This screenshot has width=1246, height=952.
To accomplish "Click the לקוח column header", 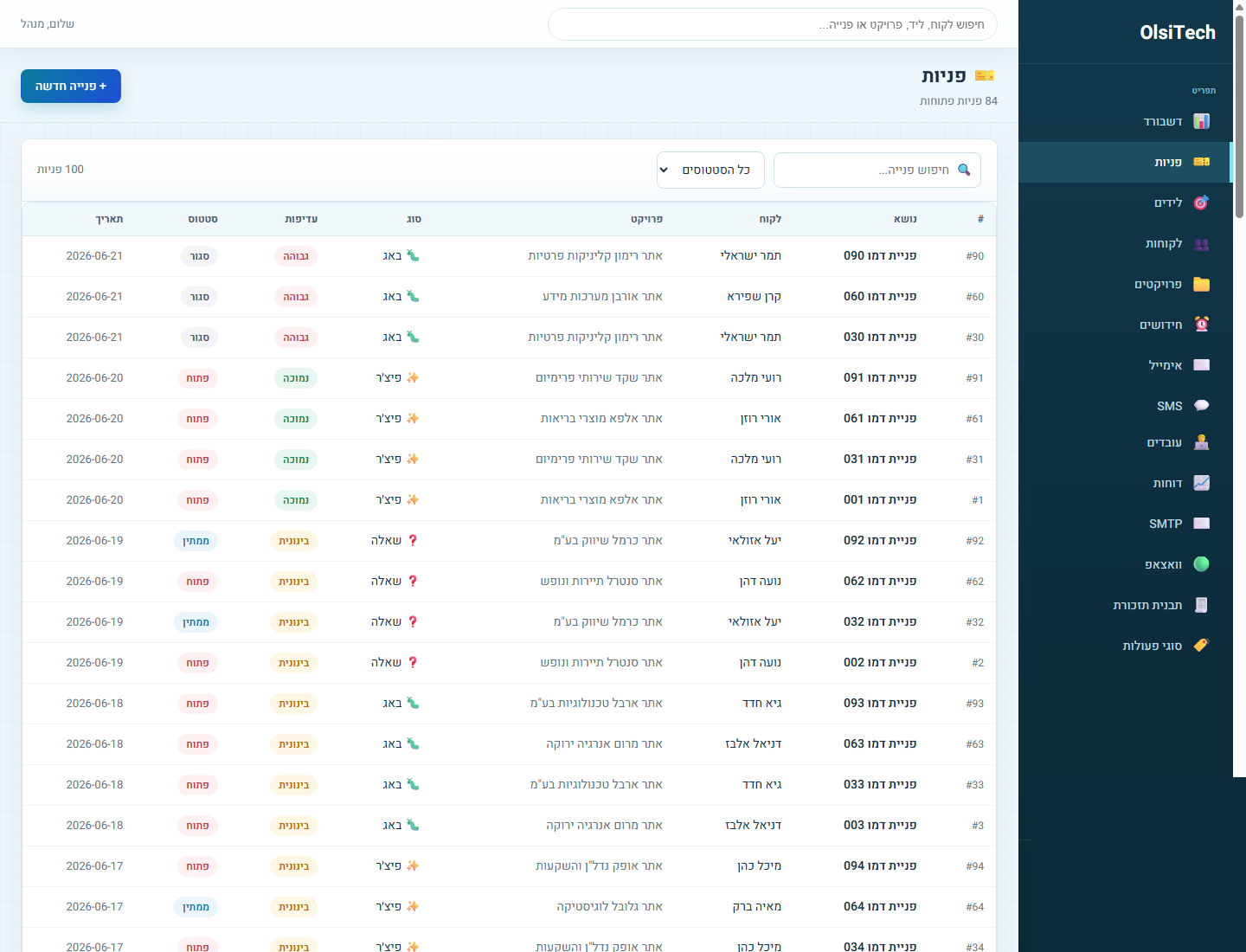I will 770,219.
